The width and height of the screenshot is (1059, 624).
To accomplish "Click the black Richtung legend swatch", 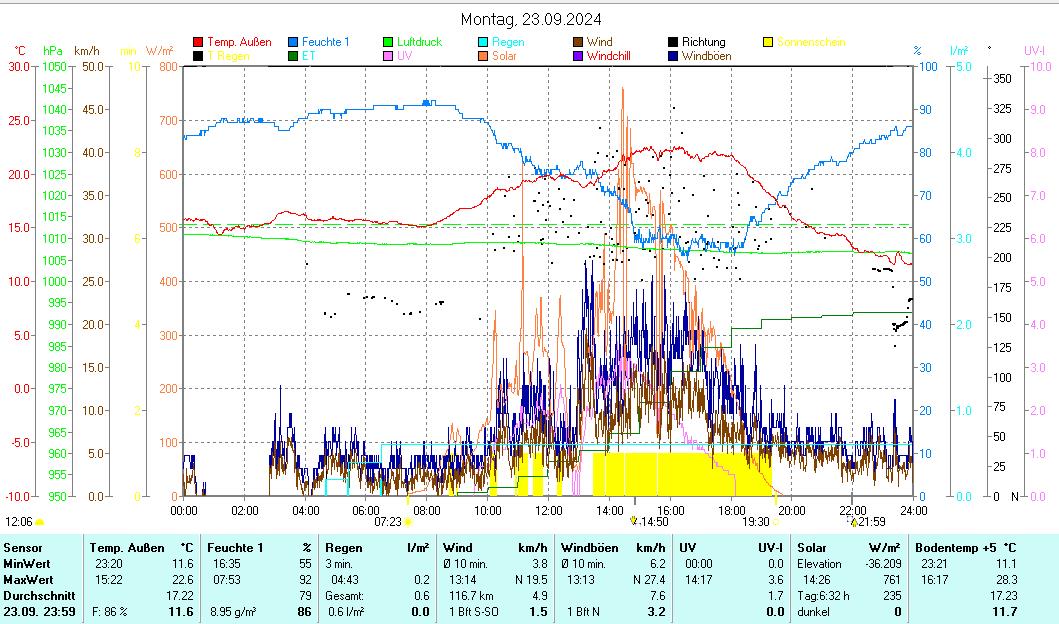I will tap(673, 42).
